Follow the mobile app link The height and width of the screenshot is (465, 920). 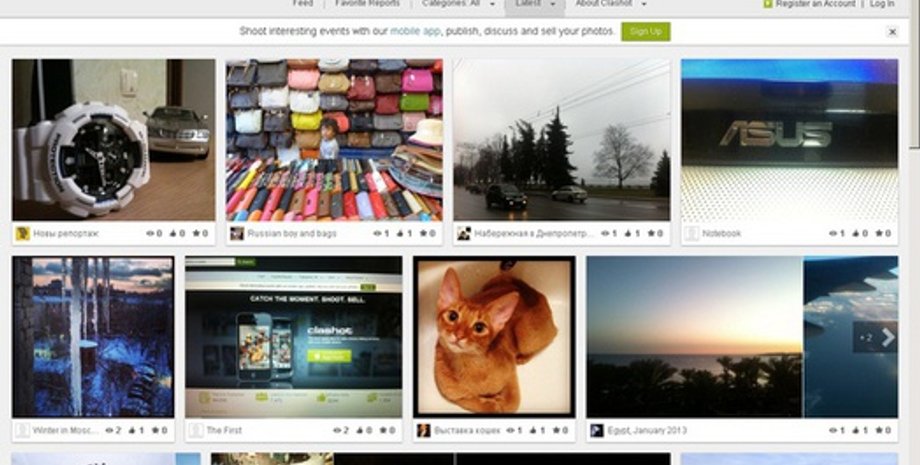coord(415,31)
